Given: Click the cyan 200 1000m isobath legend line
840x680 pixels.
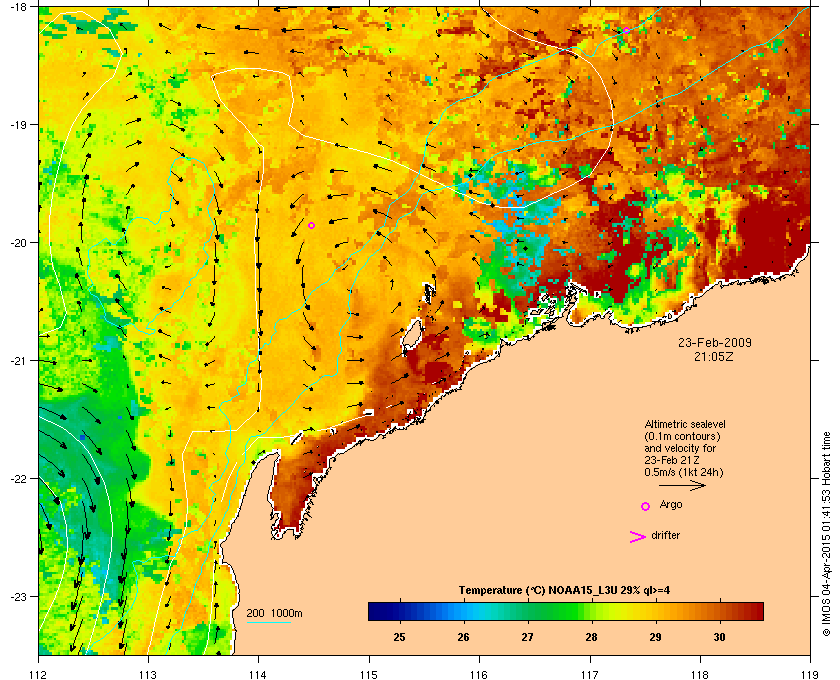Looking at the screenshot, I should (x=268, y=623).
